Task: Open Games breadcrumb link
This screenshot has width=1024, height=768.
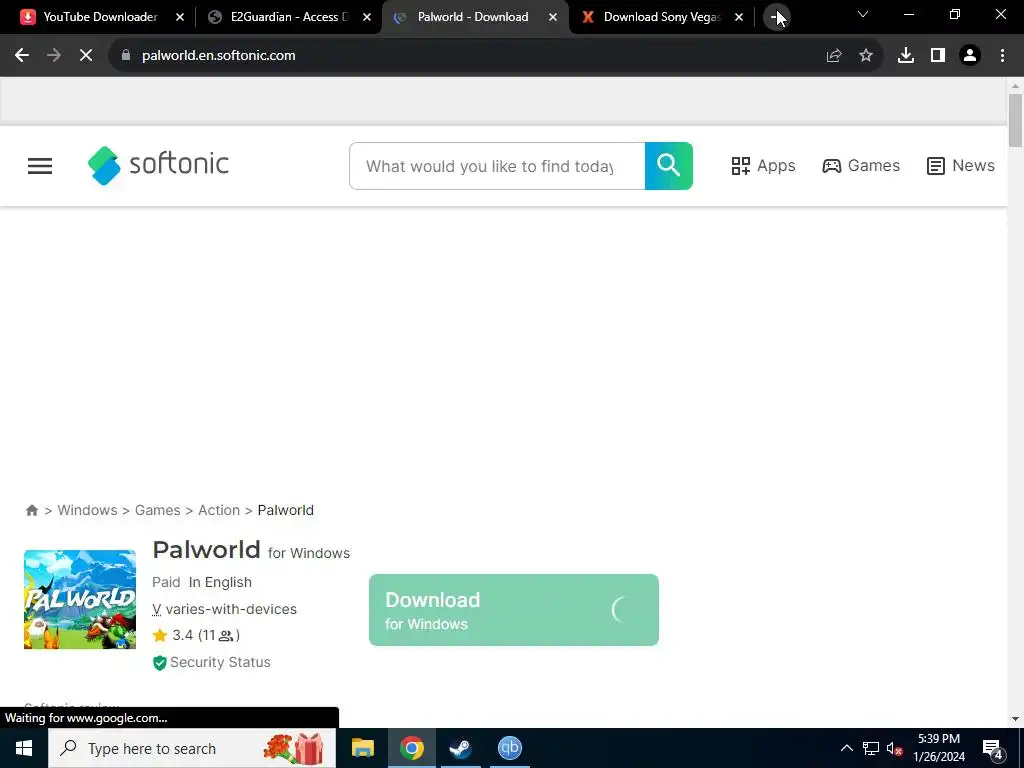Action: point(157,510)
